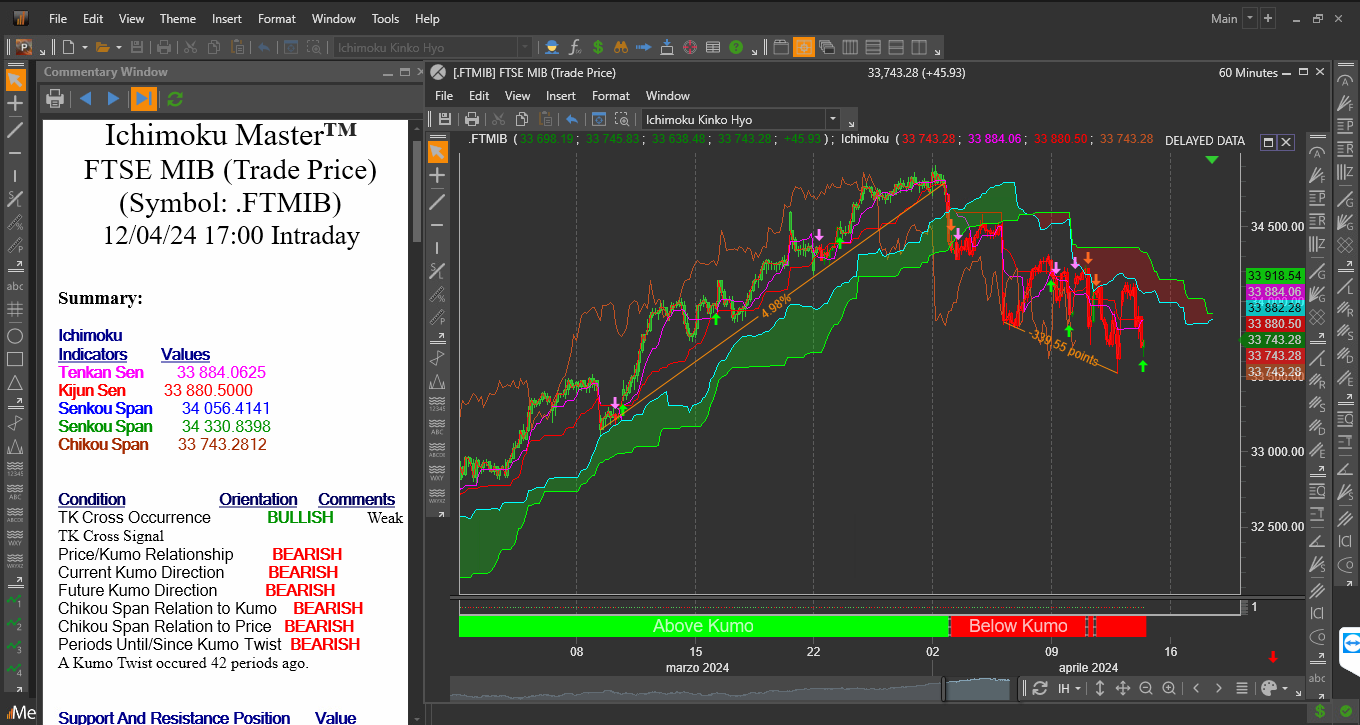
Task: Open the Main workspace dropdown arrow
Action: (1250, 18)
